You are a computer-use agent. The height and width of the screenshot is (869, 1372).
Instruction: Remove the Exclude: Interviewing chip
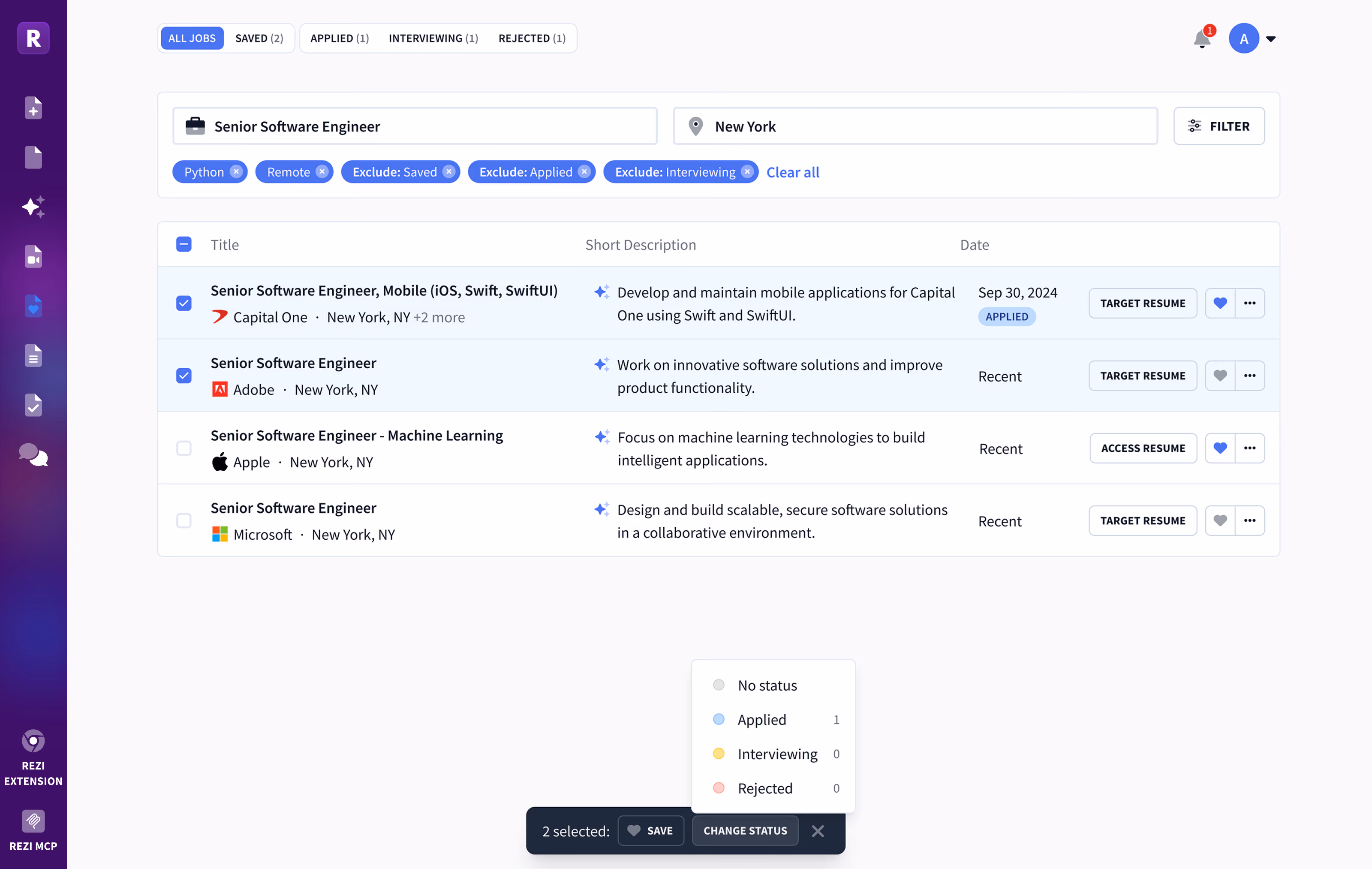[747, 171]
